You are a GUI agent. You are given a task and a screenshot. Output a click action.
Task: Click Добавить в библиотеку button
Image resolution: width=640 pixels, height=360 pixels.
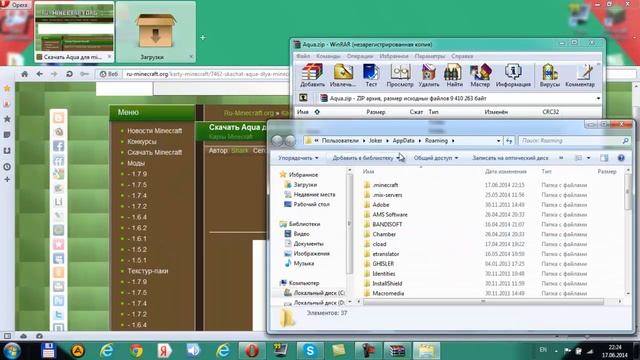click(365, 158)
